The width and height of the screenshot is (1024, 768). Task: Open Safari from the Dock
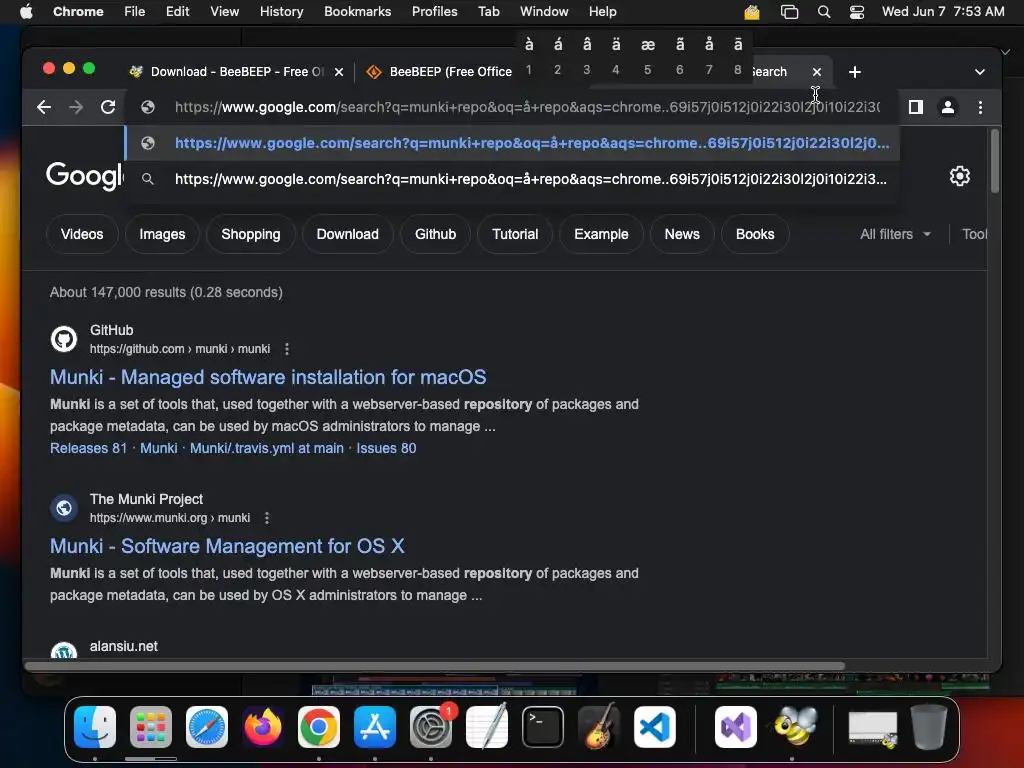click(207, 726)
